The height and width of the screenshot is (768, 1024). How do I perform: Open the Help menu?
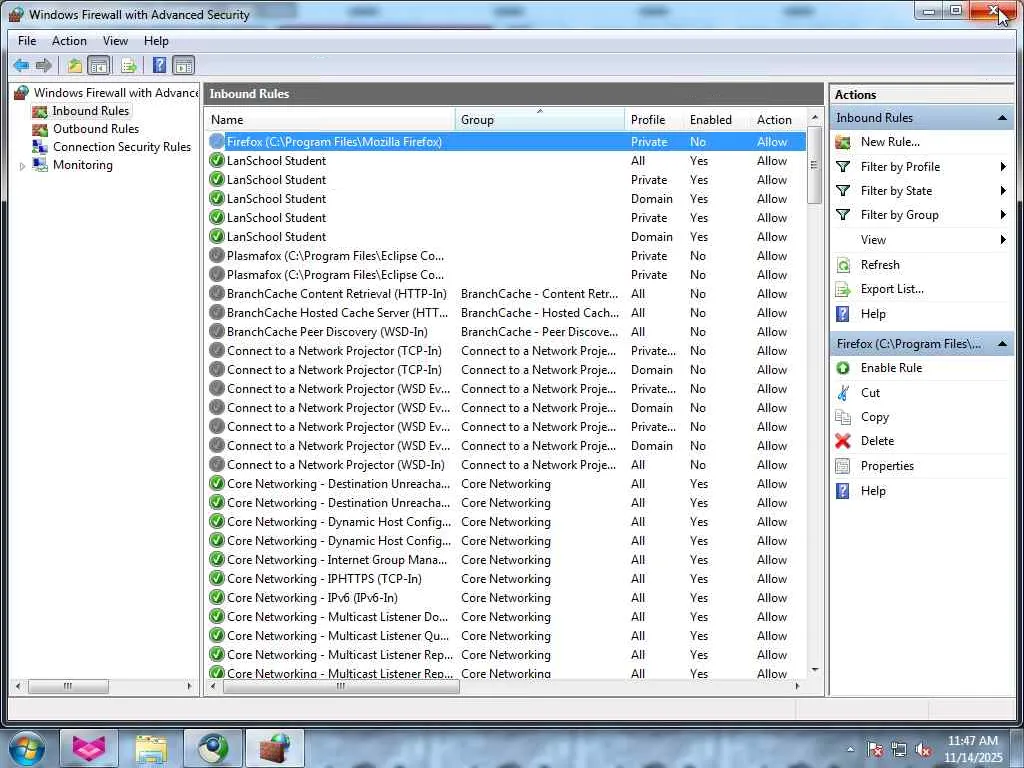(156, 40)
